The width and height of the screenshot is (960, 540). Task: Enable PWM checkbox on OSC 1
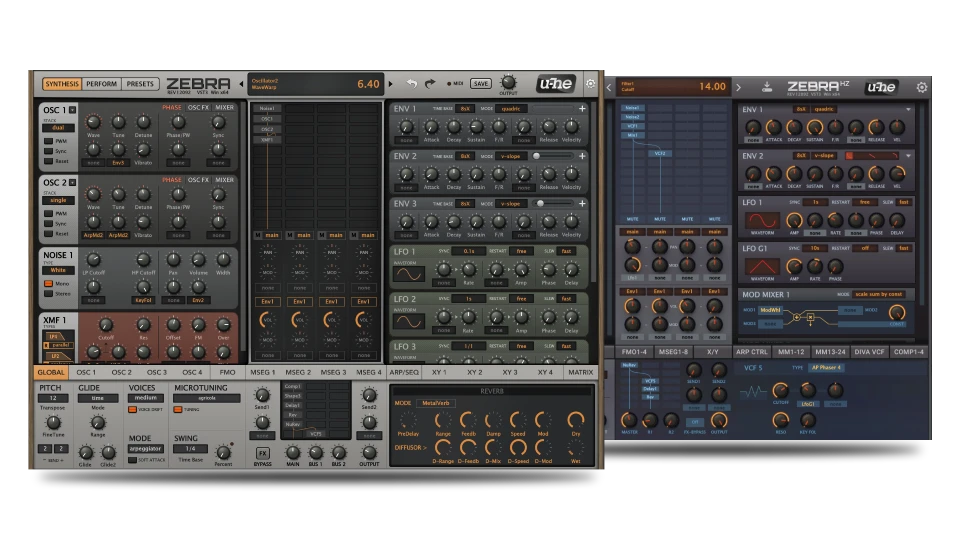coord(47,141)
